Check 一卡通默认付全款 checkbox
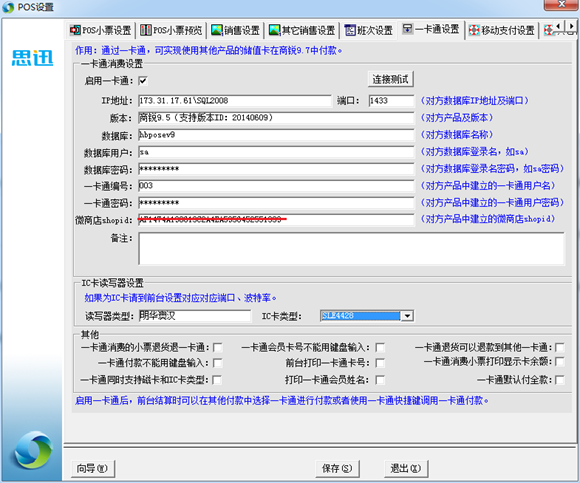 [x=560, y=380]
